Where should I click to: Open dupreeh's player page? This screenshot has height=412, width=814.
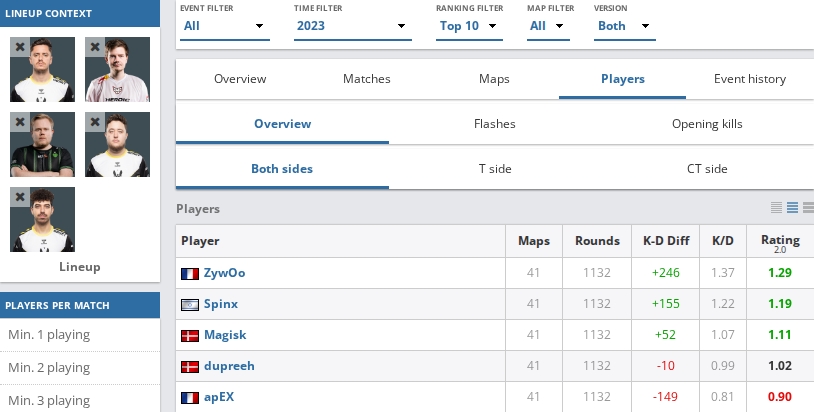(229, 366)
